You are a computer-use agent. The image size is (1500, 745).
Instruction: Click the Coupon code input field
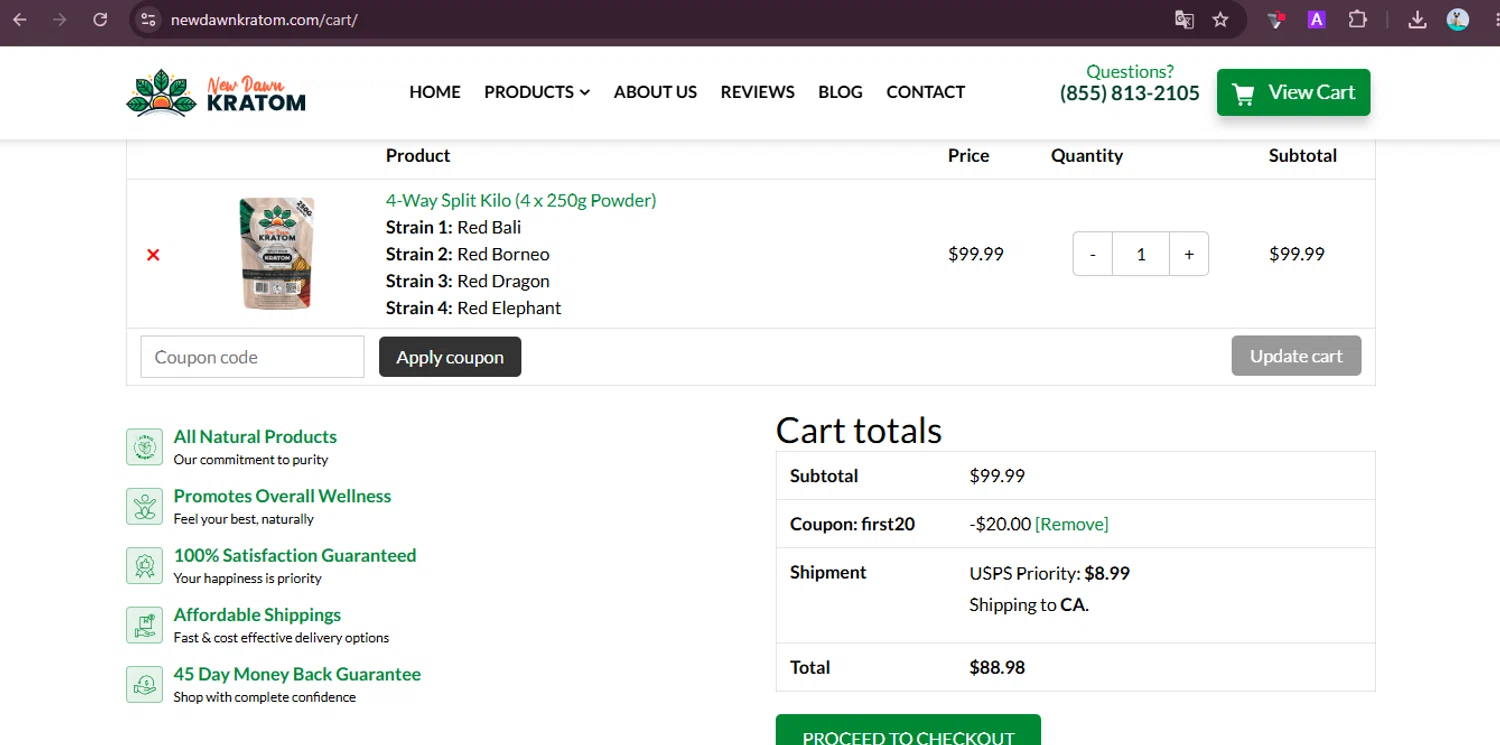[252, 357]
